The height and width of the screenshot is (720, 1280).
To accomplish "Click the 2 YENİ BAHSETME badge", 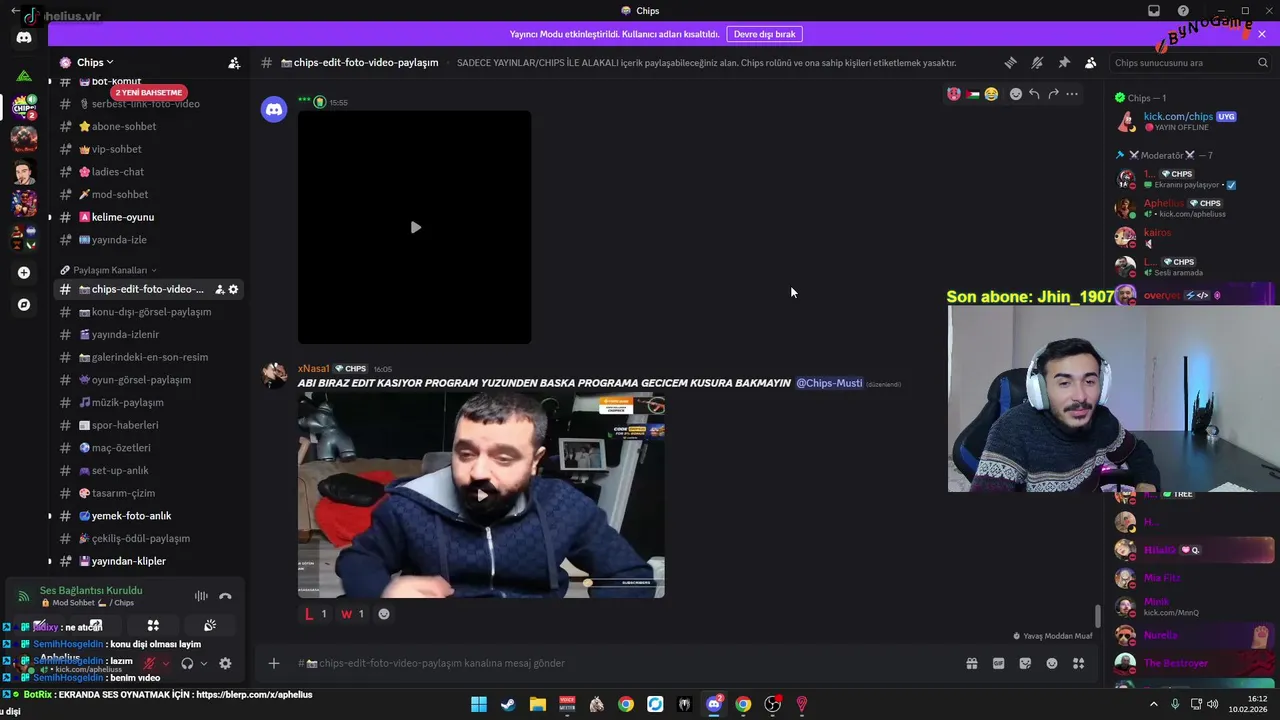I will pyautogui.click(x=149, y=93).
